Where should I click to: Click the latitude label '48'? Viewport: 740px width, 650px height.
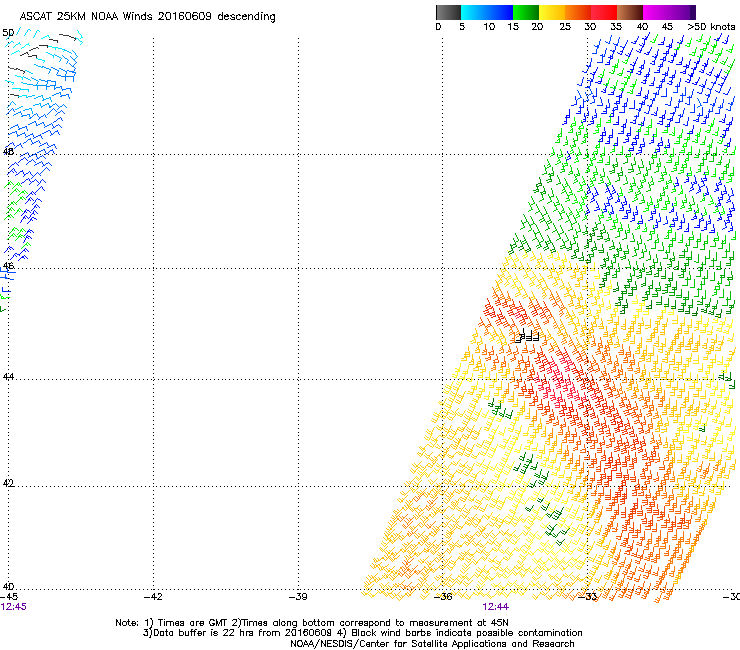[x=8, y=152]
